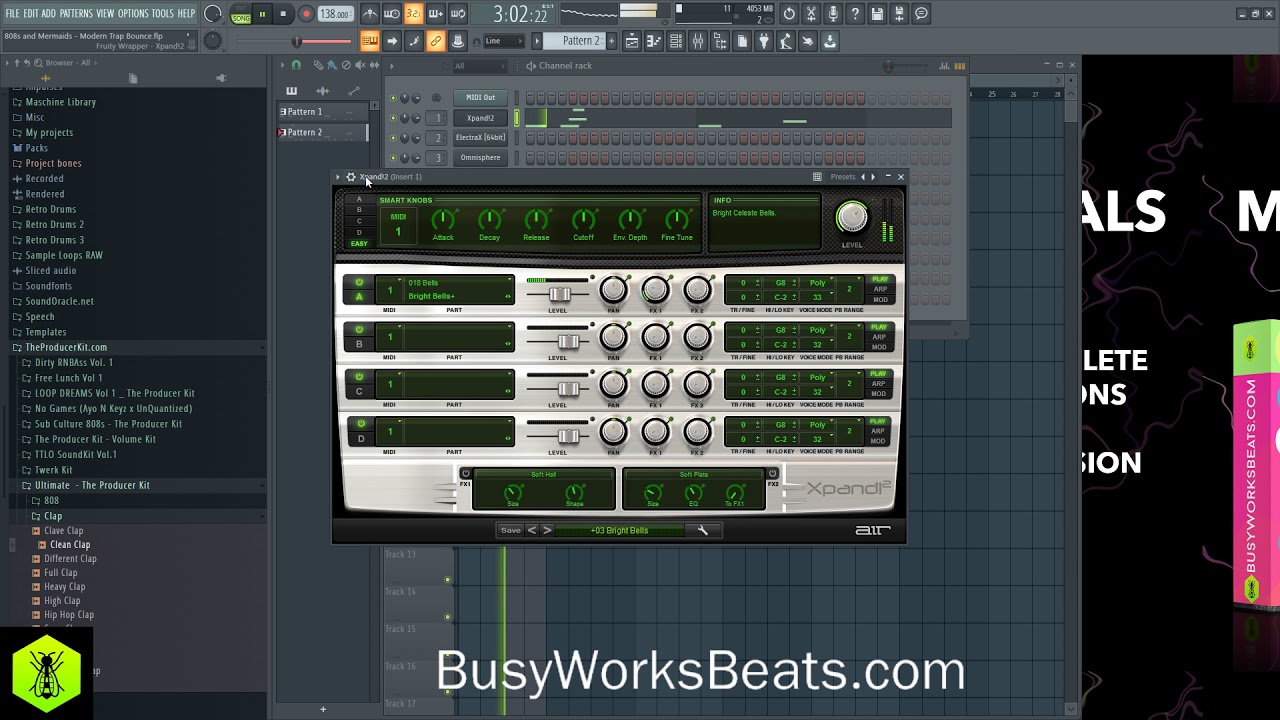
Task: Select the Omnisphere channel button
Action: tap(480, 157)
